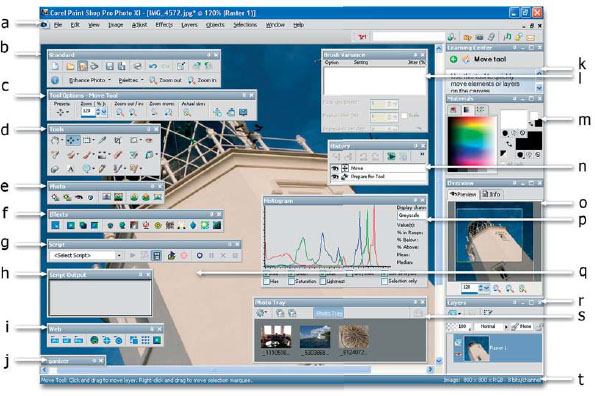The image size is (595, 396).
Task: Click the Actual size icon in Tool Options
Action: point(186,112)
